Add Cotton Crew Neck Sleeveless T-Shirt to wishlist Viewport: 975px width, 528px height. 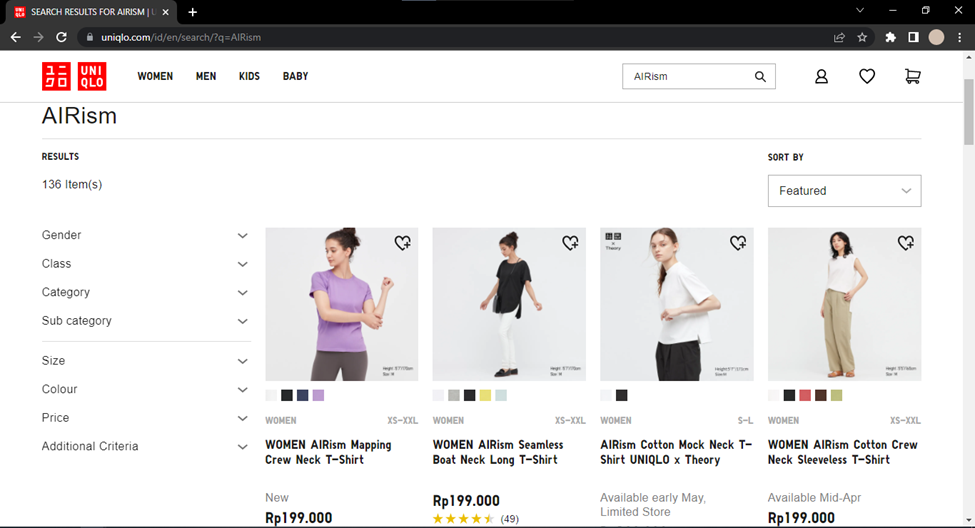[x=905, y=243]
